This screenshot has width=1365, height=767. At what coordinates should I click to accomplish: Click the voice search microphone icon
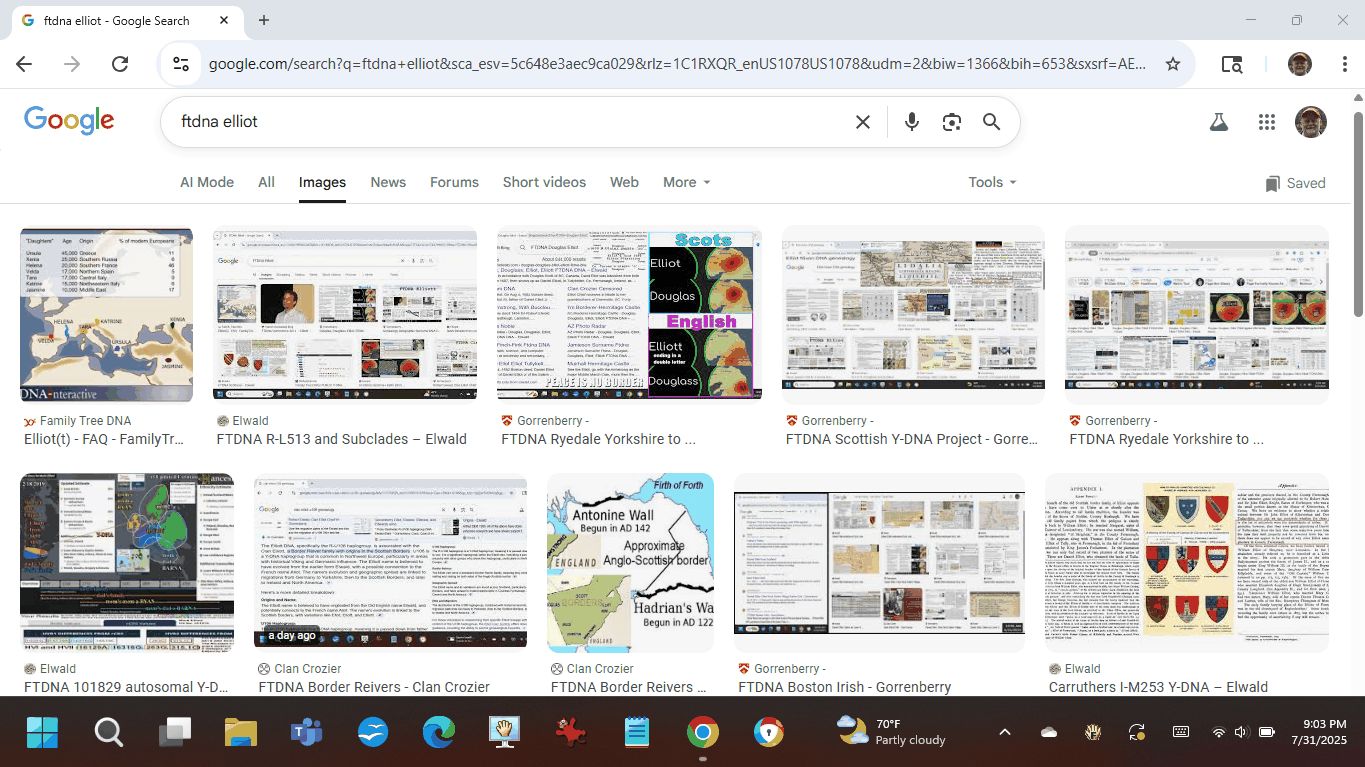tap(911, 122)
